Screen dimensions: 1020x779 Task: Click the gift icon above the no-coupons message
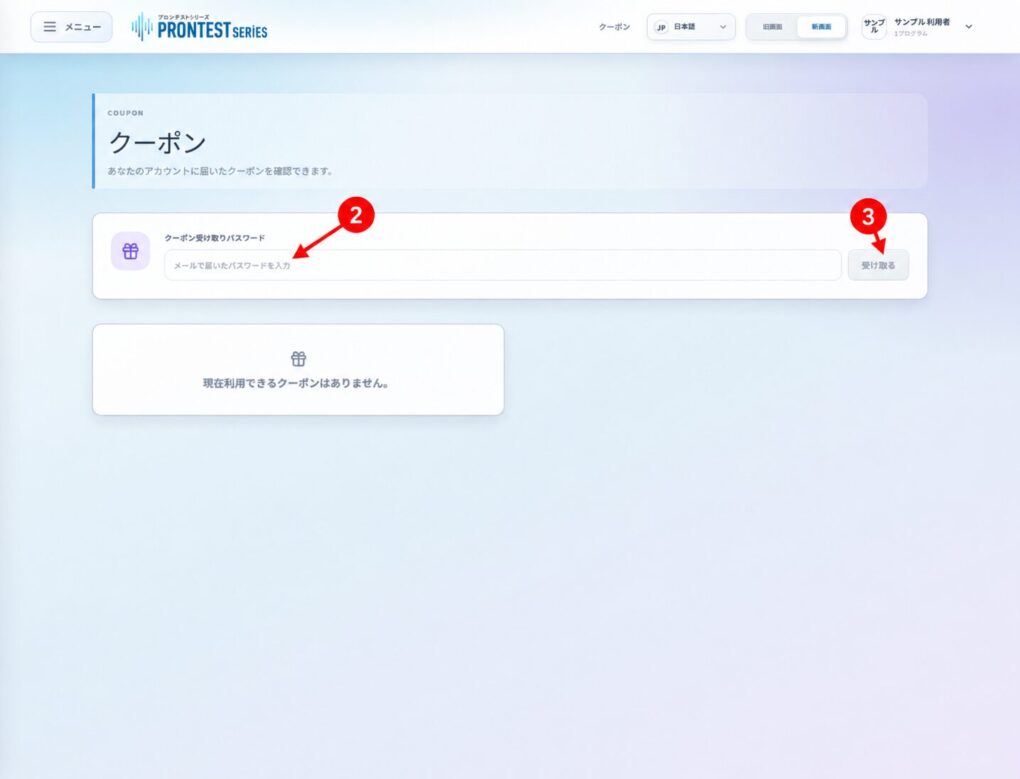pos(299,359)
